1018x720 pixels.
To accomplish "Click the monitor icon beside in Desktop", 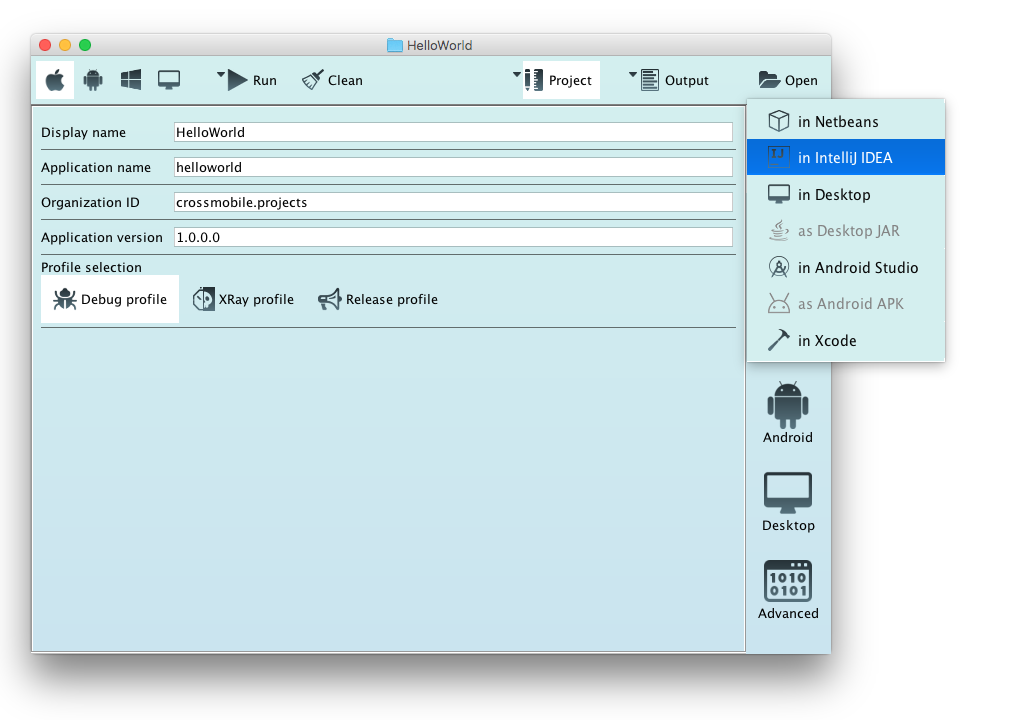I will tap(778, 193).
